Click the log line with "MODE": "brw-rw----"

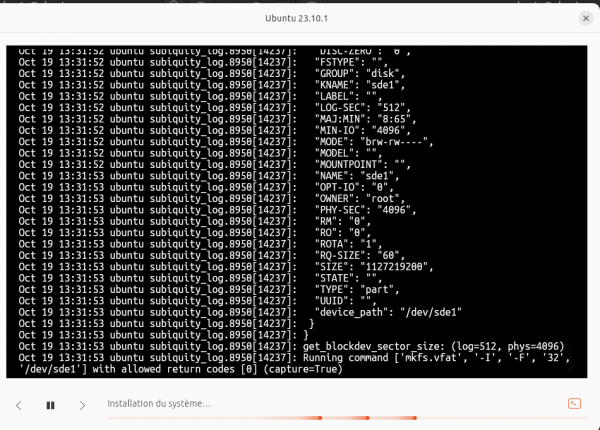[x=226, y=142]
